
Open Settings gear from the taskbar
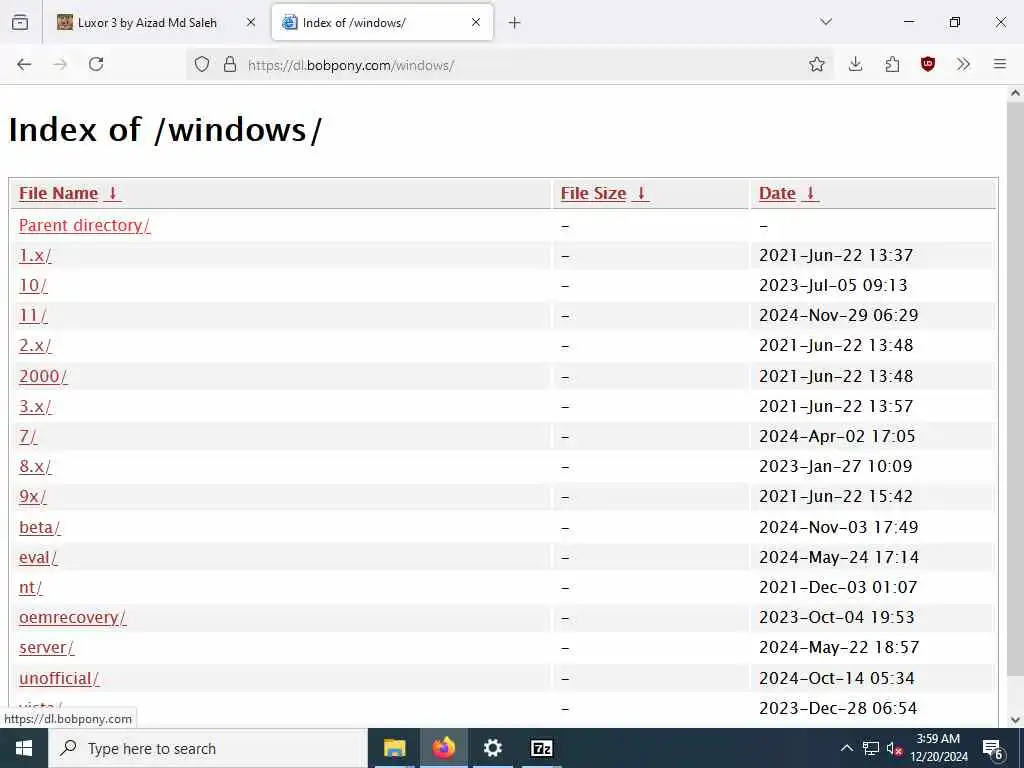[492, 748]
